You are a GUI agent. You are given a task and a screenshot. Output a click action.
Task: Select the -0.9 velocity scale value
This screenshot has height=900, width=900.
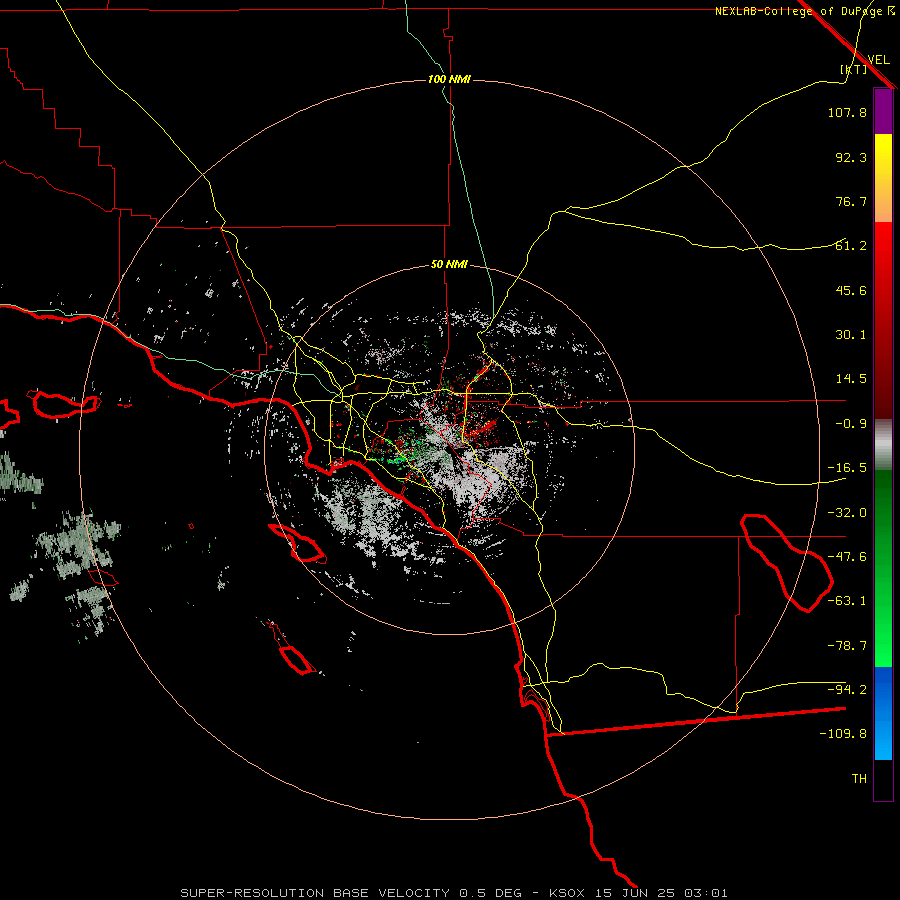tap(851, 424)
